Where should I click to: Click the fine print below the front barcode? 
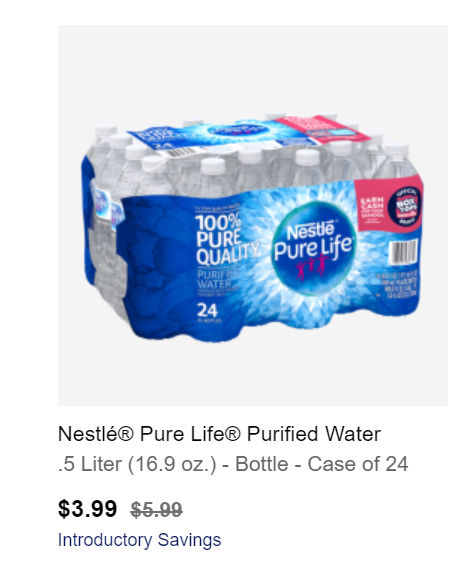coord(396,286)
